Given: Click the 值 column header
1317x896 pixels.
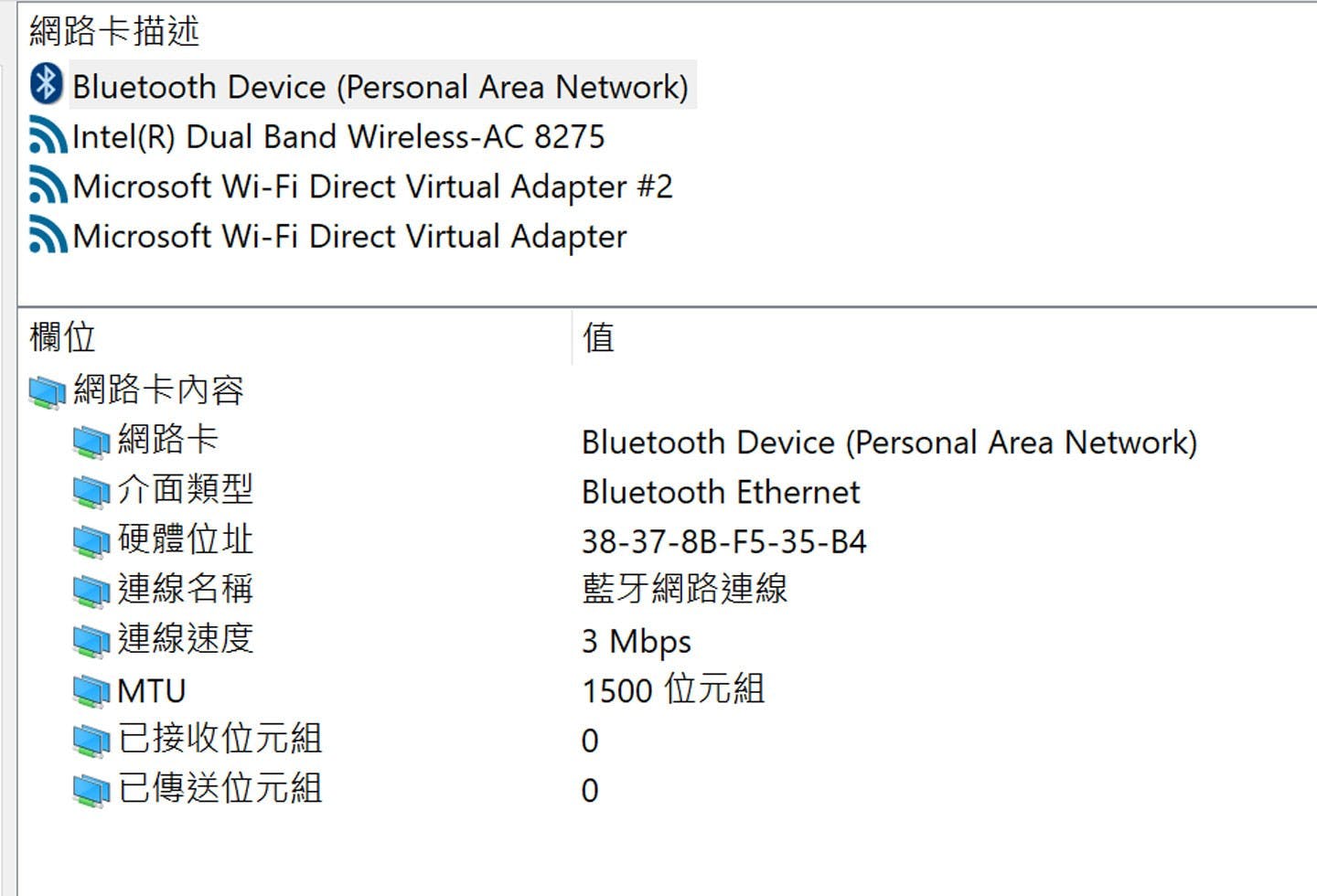Looking at the screenshot, I should pos(599,337).
